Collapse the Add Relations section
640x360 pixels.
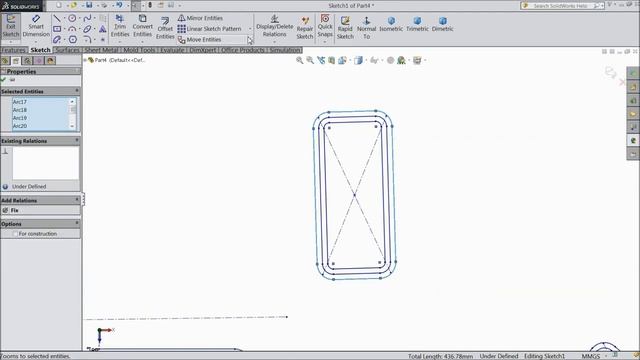[x=77, y=200]
